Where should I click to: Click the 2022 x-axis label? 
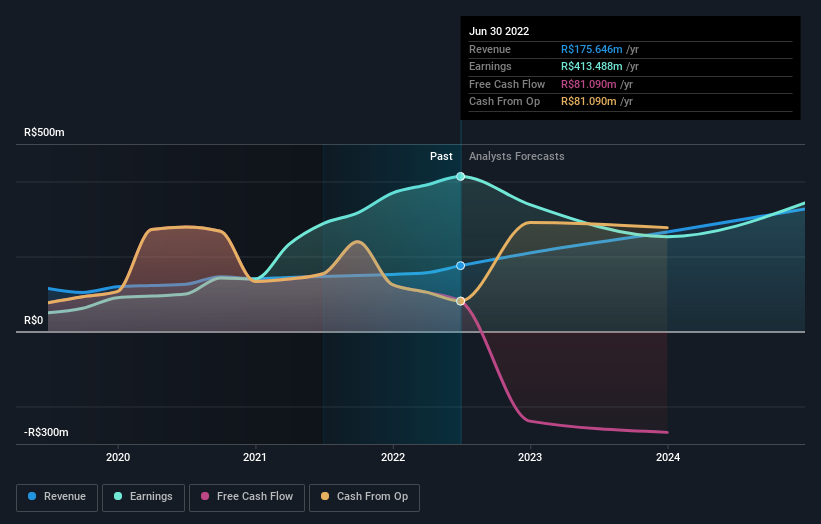pos(393,457)
